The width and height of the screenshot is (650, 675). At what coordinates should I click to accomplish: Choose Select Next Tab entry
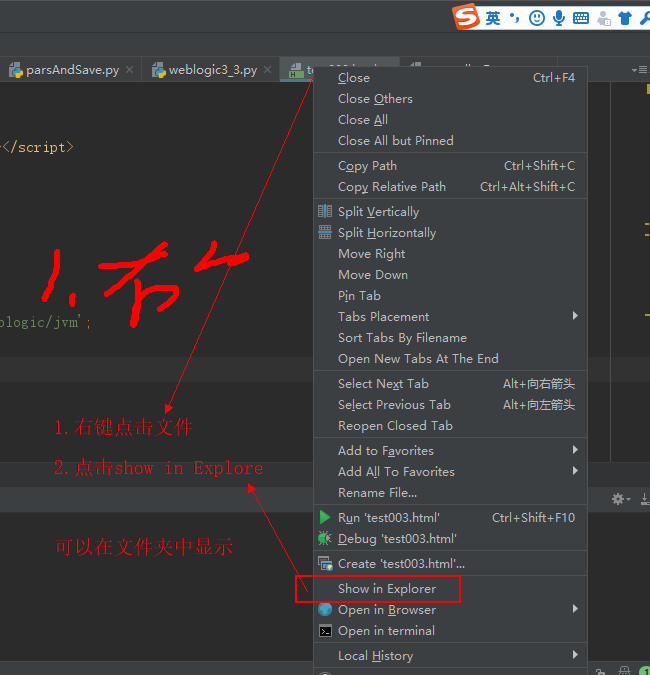(451, 384)
